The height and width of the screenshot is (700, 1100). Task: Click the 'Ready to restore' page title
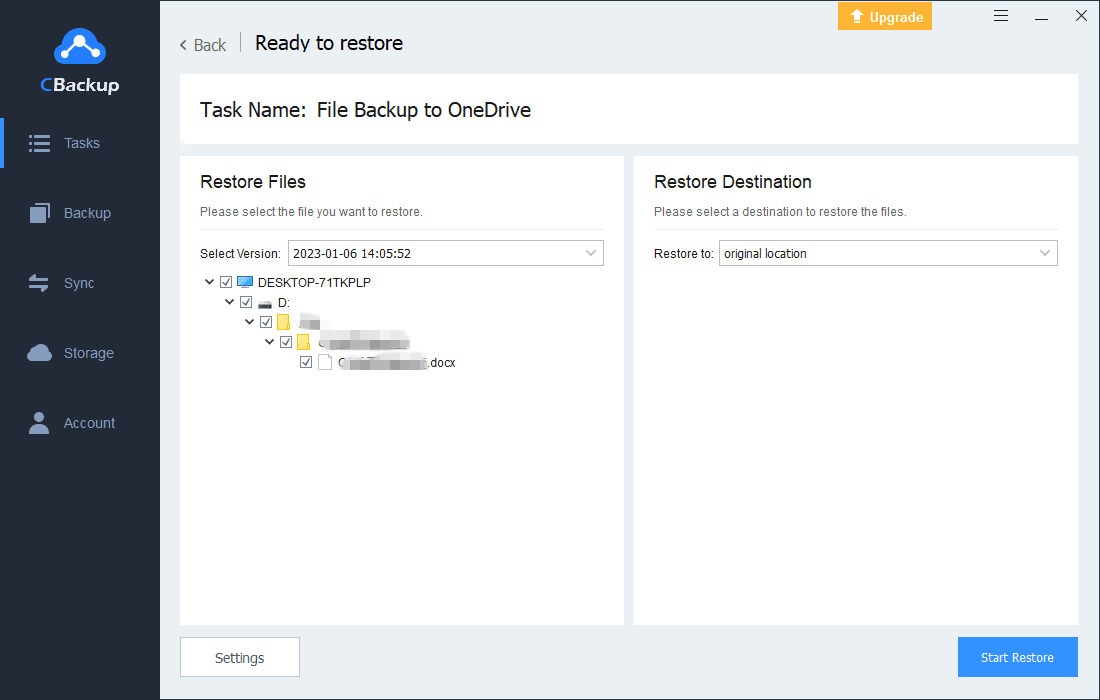pyautogui.click(x=329, y=43)
